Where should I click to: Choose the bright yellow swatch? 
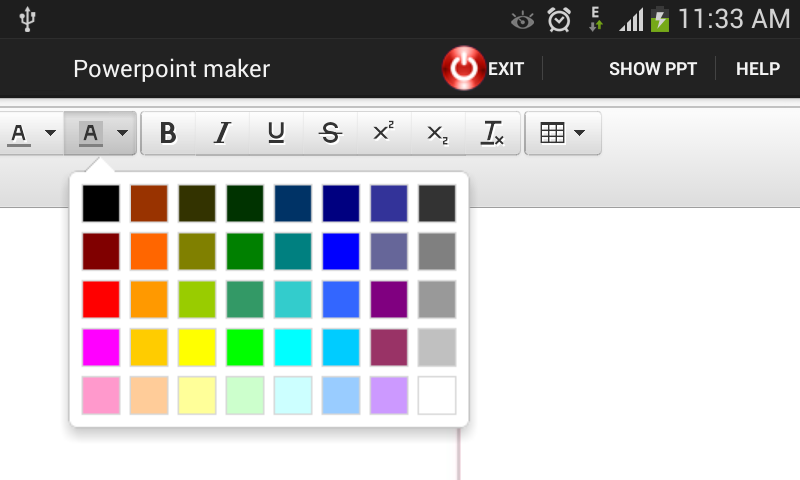pos(197,347)
